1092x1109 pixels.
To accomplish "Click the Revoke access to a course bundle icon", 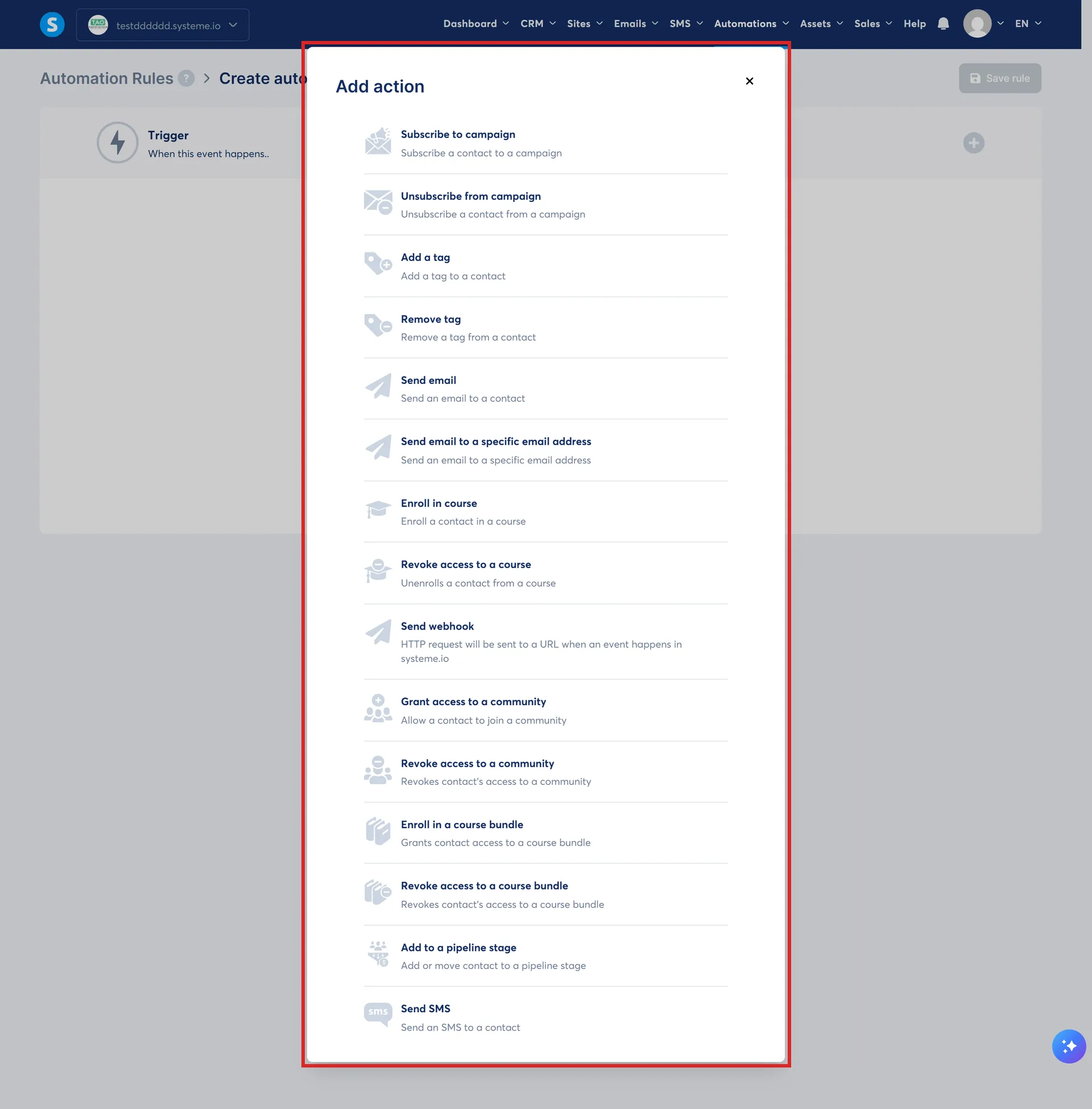I will tap(378, 893).
